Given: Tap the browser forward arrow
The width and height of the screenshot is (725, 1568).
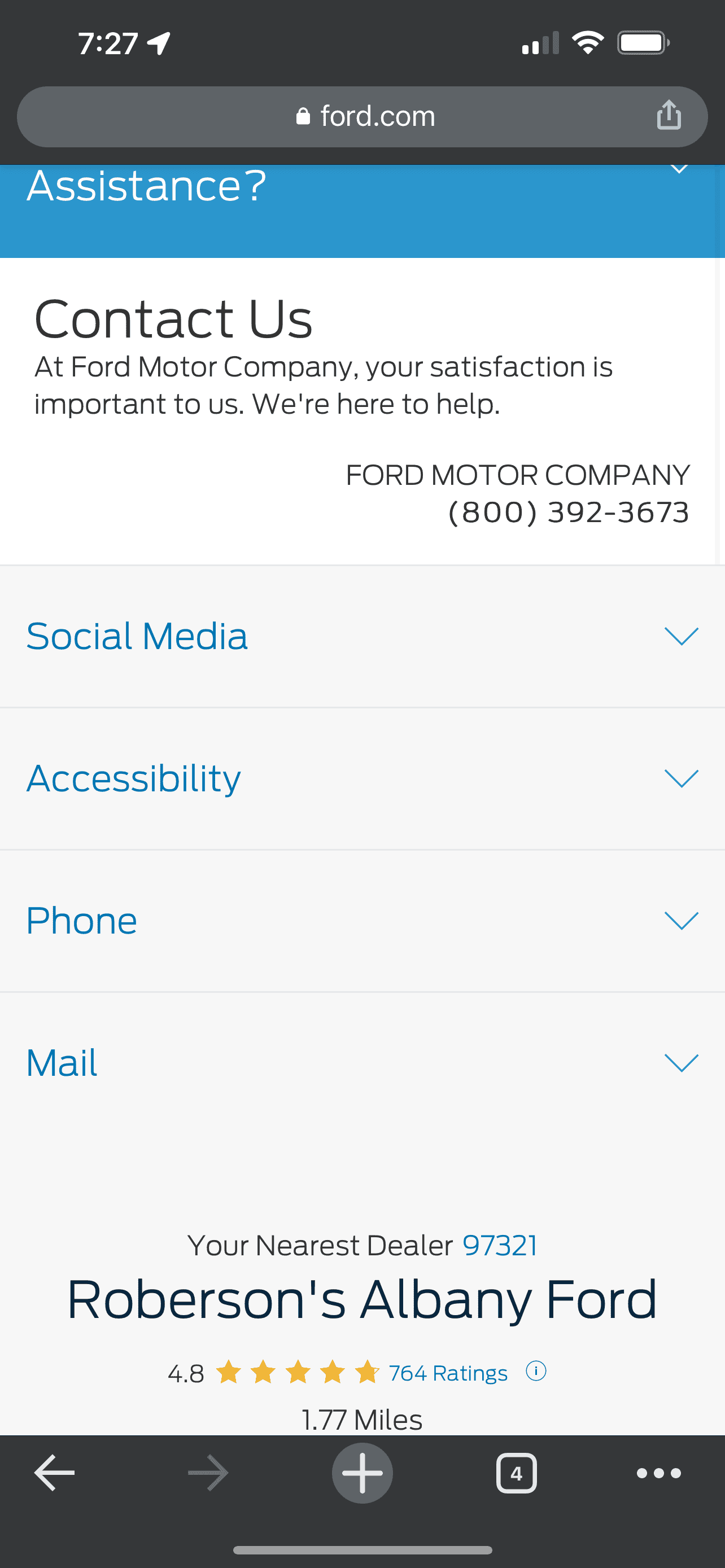Looking at the screenshot, I should coord(208,1473).
